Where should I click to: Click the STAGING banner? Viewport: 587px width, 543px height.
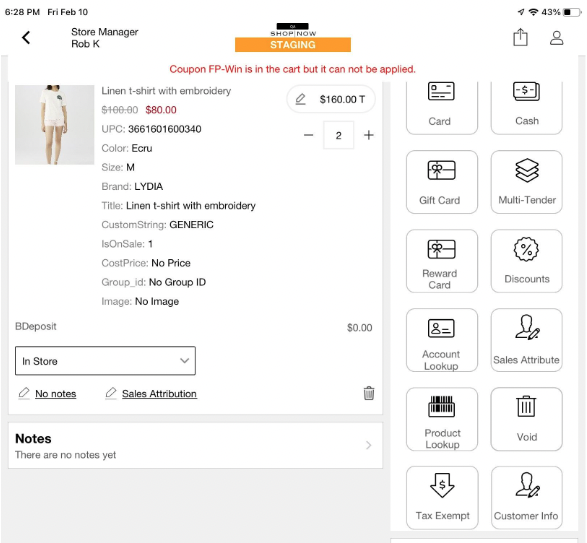pyautogui.click(x=293, y=45)
